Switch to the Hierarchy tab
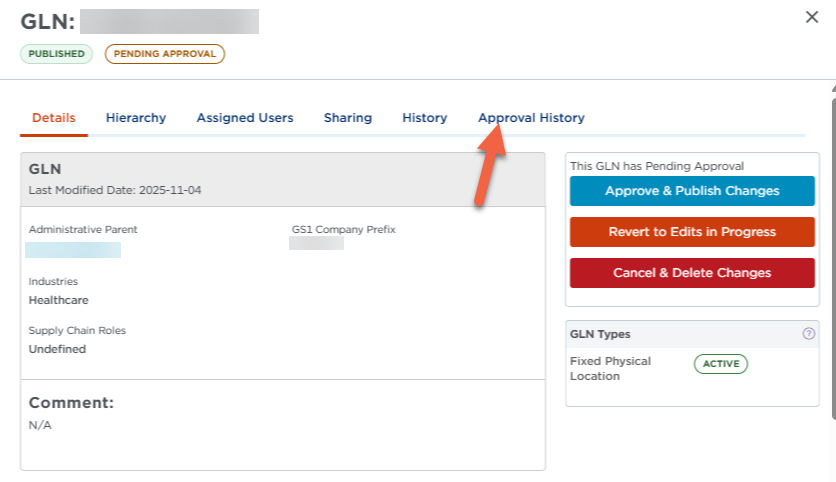This screenshot has width=836, height=482. click(x=136, y=118)
